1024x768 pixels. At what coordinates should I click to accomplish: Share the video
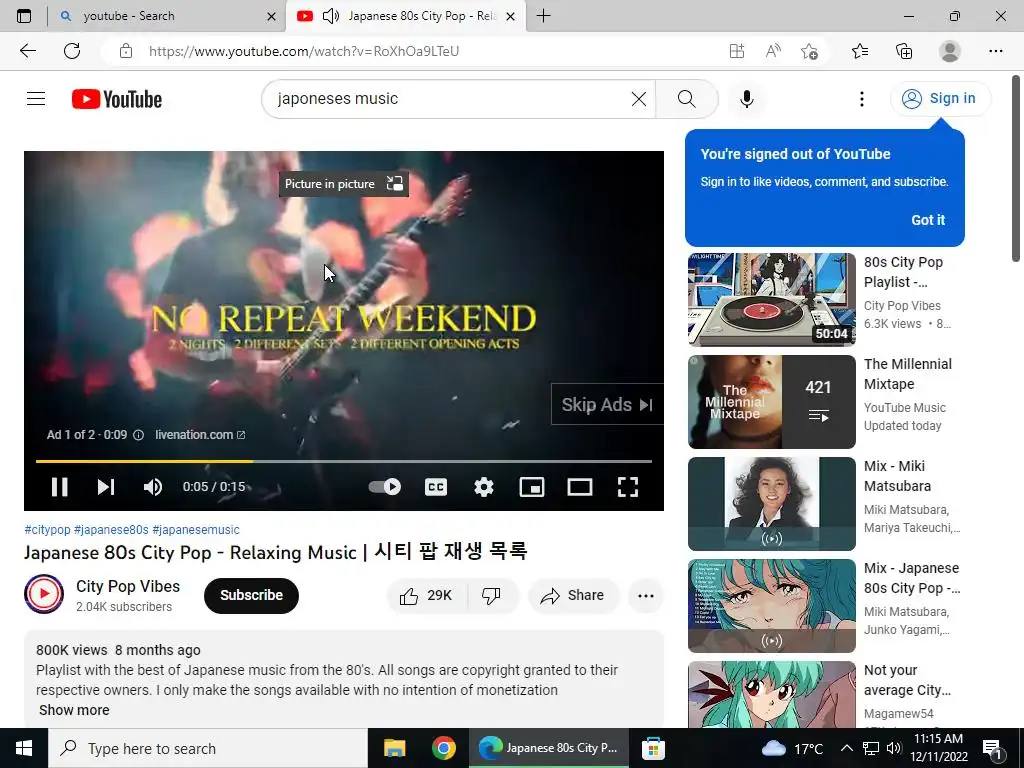point(573,596)
